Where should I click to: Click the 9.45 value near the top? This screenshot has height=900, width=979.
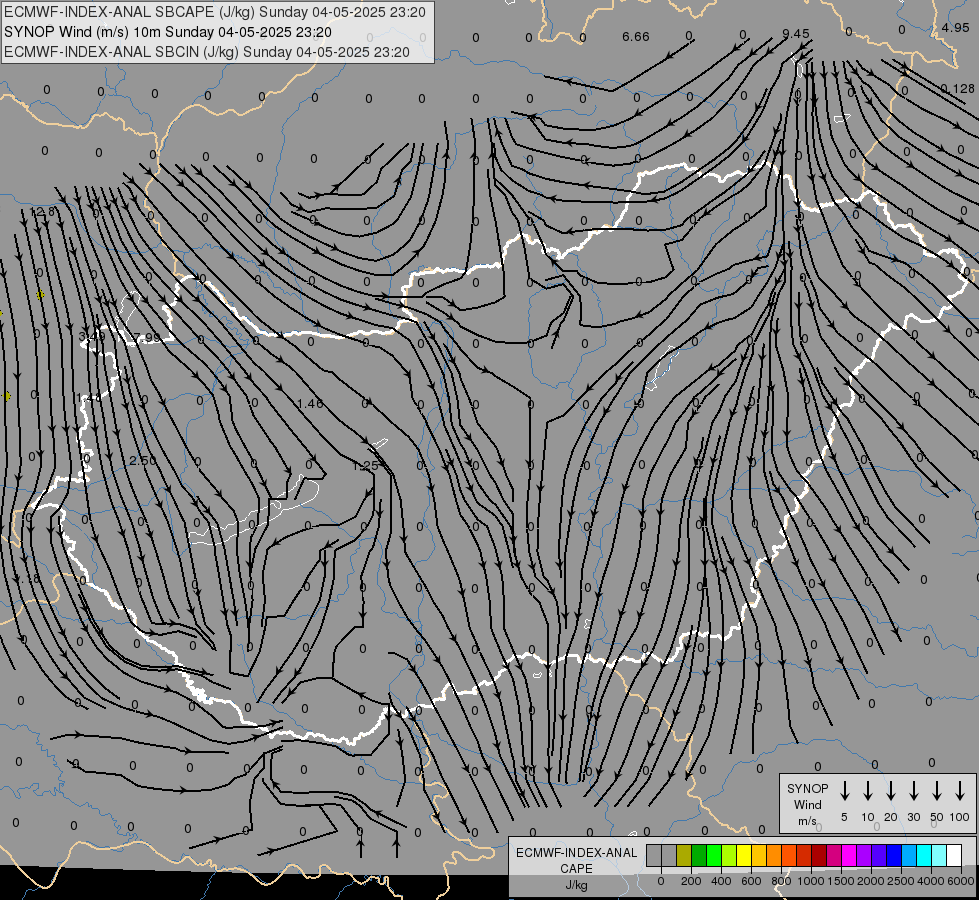coord(795,34)
